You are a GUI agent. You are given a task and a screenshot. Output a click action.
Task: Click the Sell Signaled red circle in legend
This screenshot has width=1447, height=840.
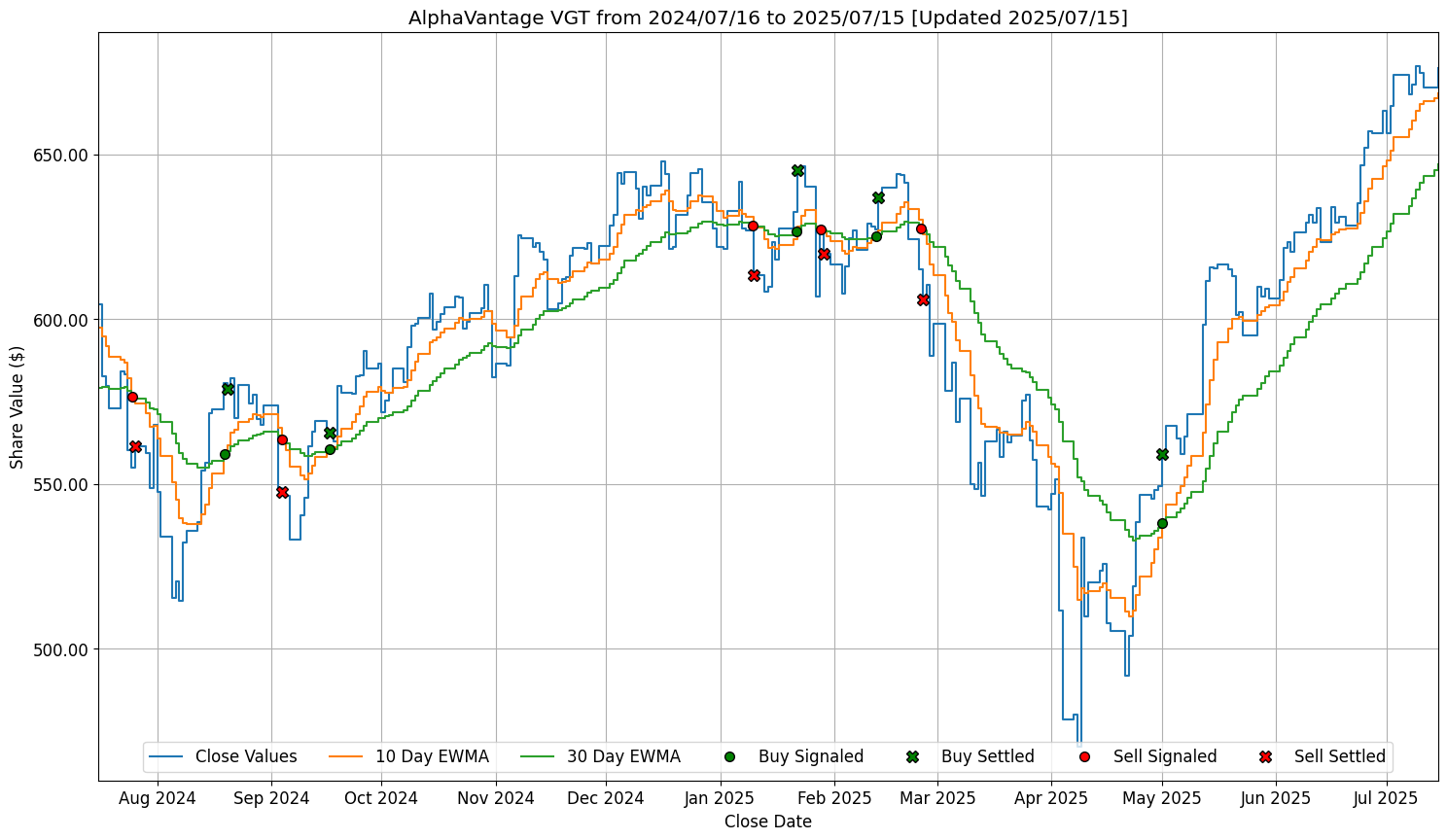click(1084, 756)
